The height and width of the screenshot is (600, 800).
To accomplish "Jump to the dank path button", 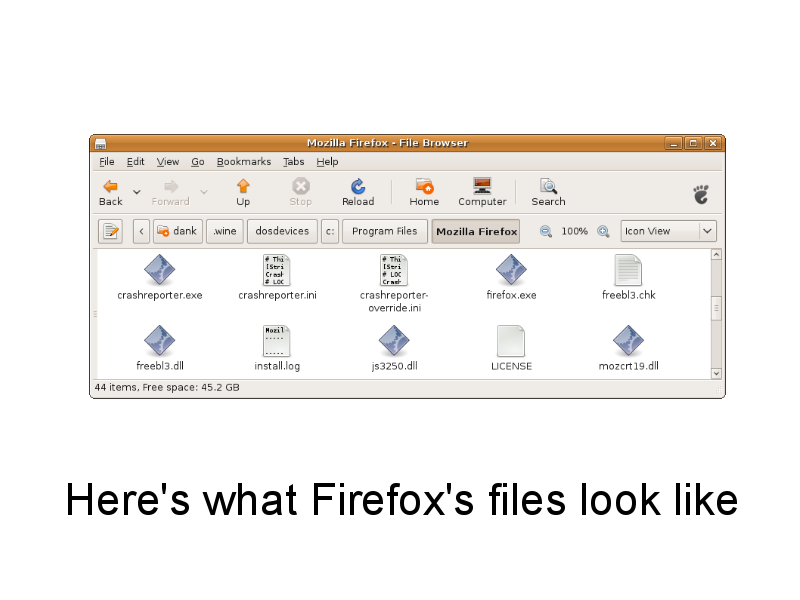I will 178,231.
